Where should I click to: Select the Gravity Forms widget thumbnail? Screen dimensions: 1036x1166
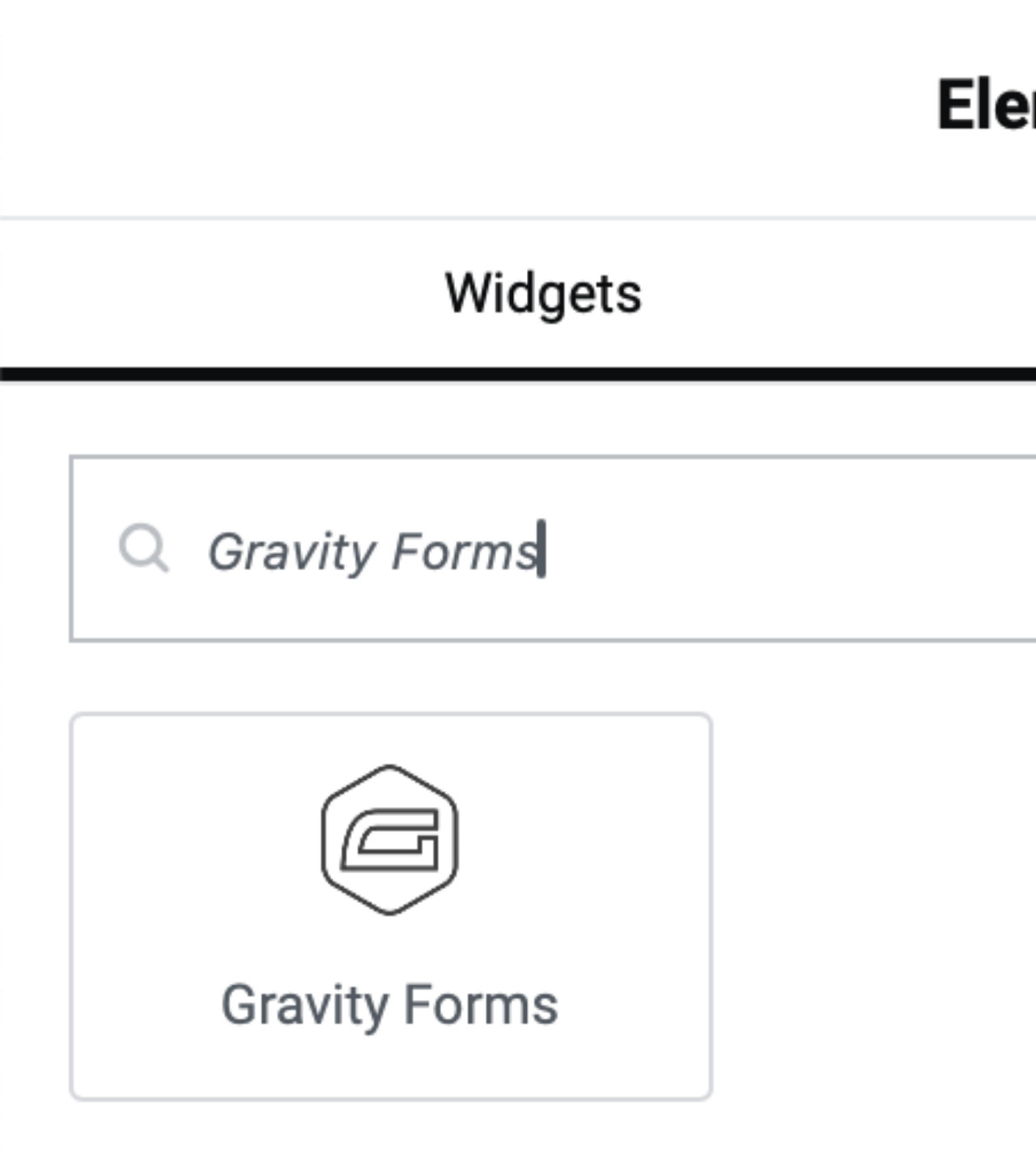pos(391,904)
